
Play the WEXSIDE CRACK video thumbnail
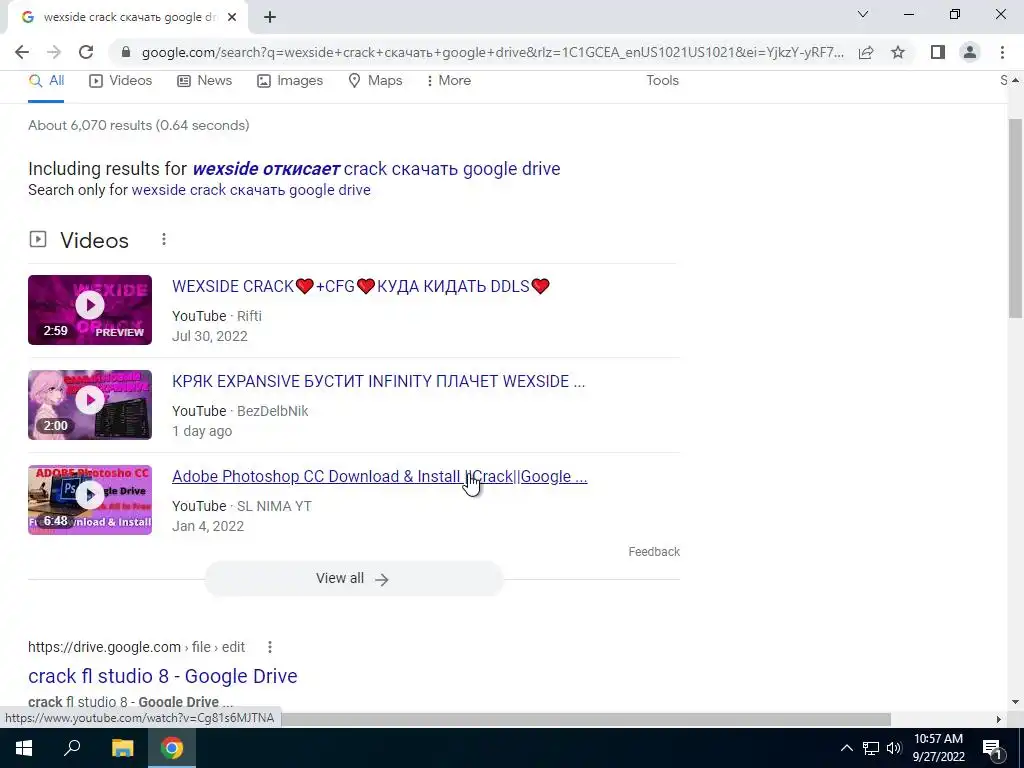pos(90,310)
